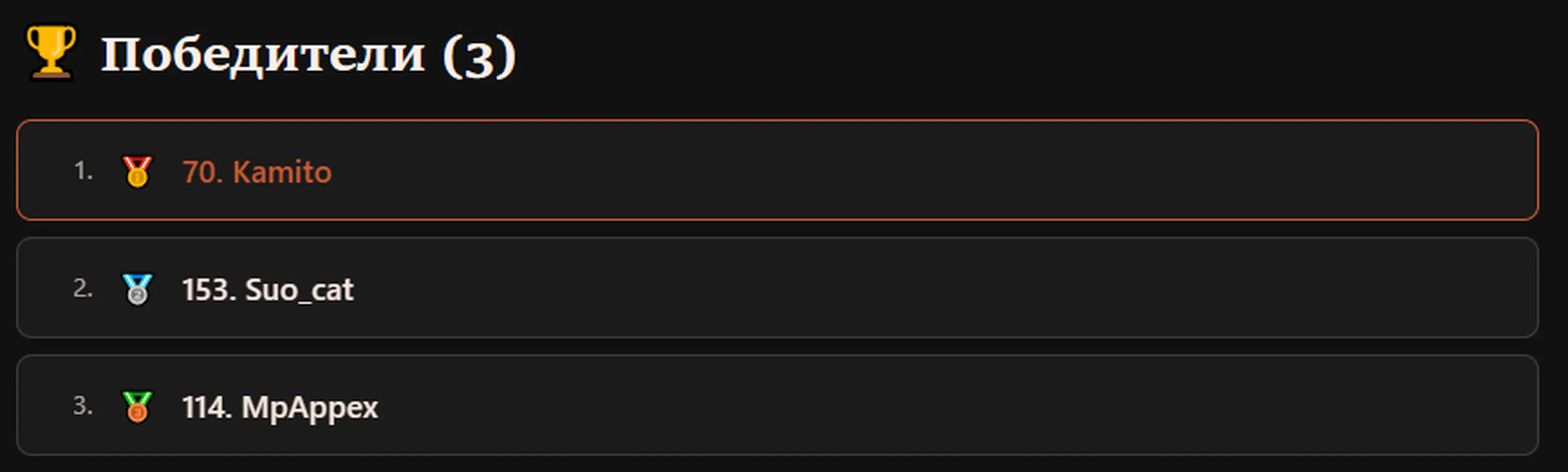Click the name Suo_cat in white text
The height and width of the screenshot is (472, 1568).
point(299,290)
